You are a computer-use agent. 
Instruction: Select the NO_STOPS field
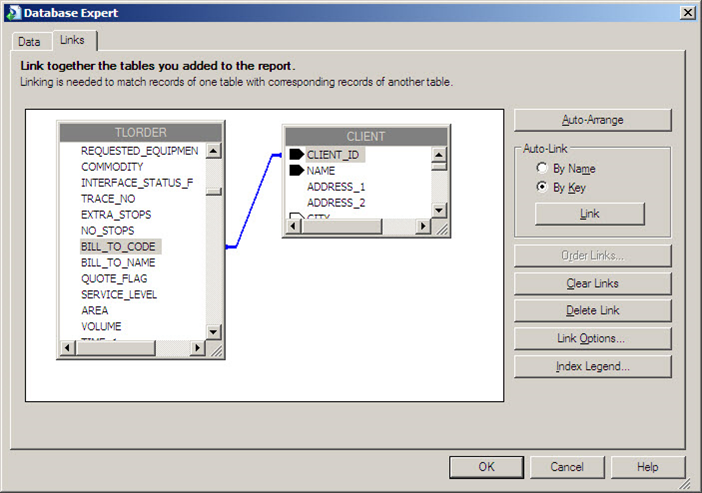(x=107, y=231)
